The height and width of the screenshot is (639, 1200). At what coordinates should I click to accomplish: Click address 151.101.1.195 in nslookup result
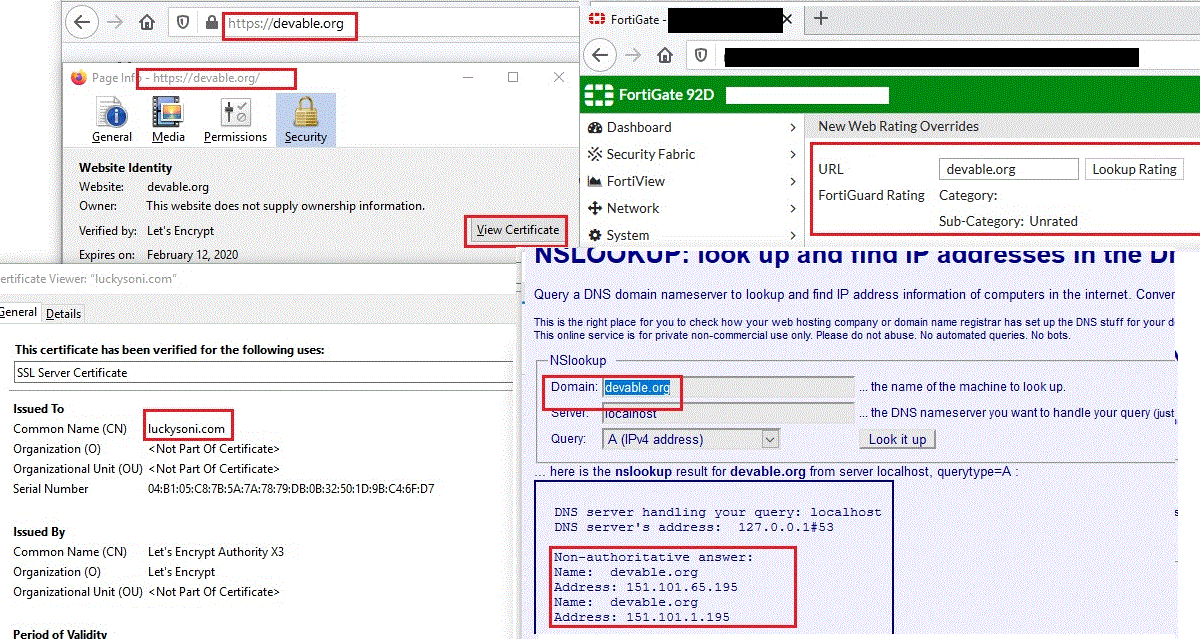678,617
